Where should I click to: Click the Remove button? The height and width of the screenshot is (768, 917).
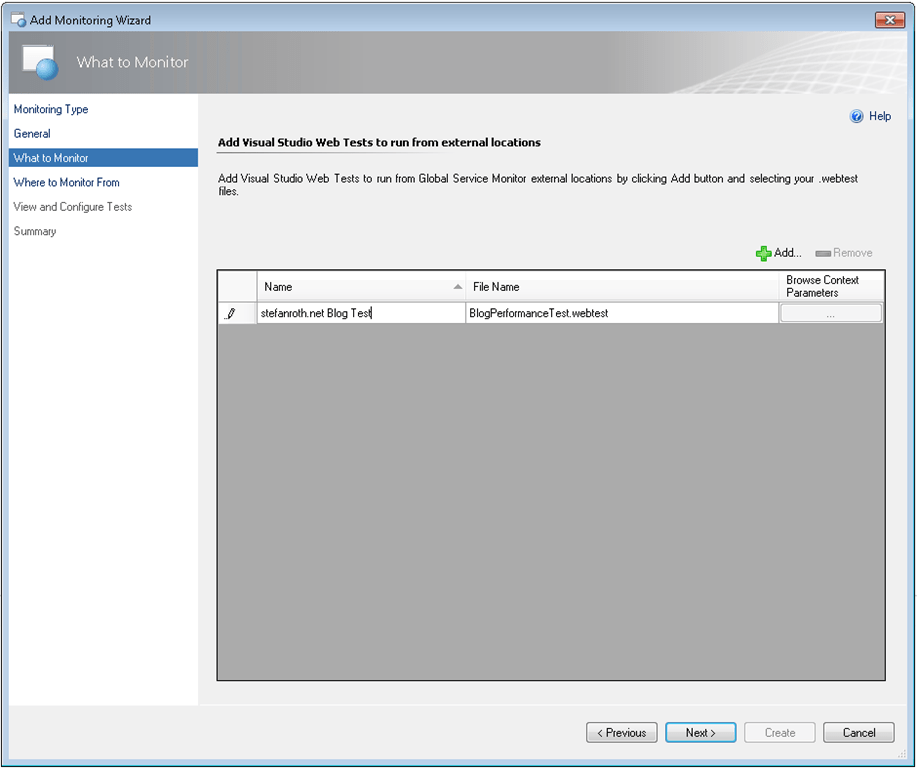844,253
